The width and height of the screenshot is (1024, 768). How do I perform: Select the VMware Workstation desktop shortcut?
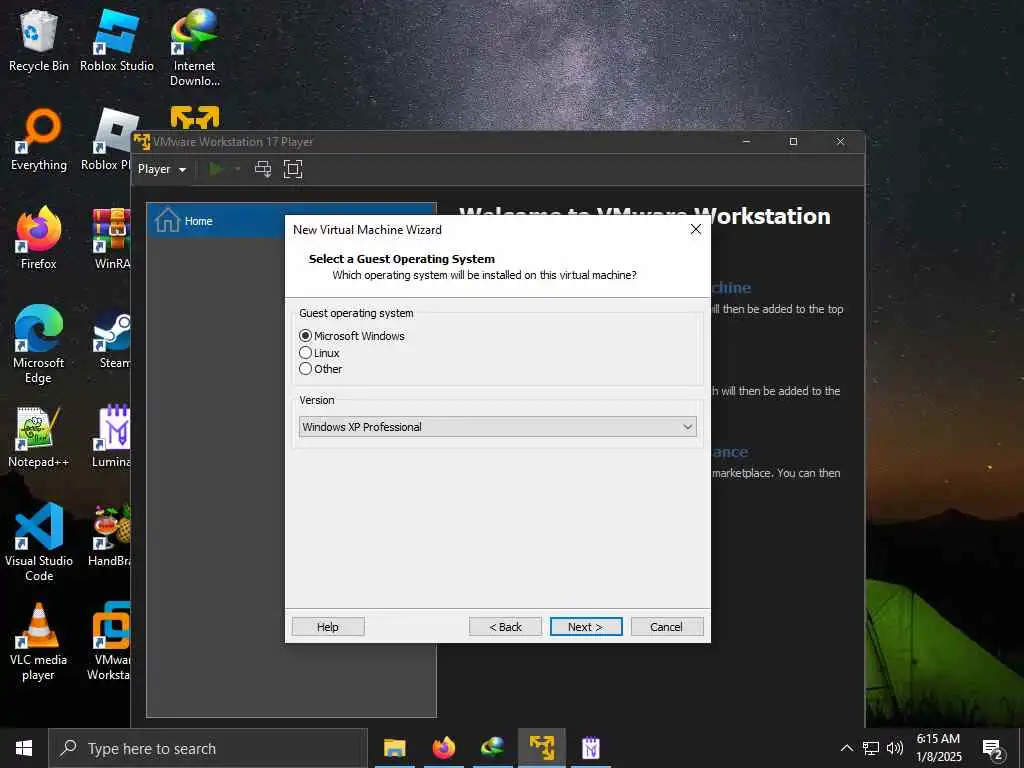click(109, 642)
